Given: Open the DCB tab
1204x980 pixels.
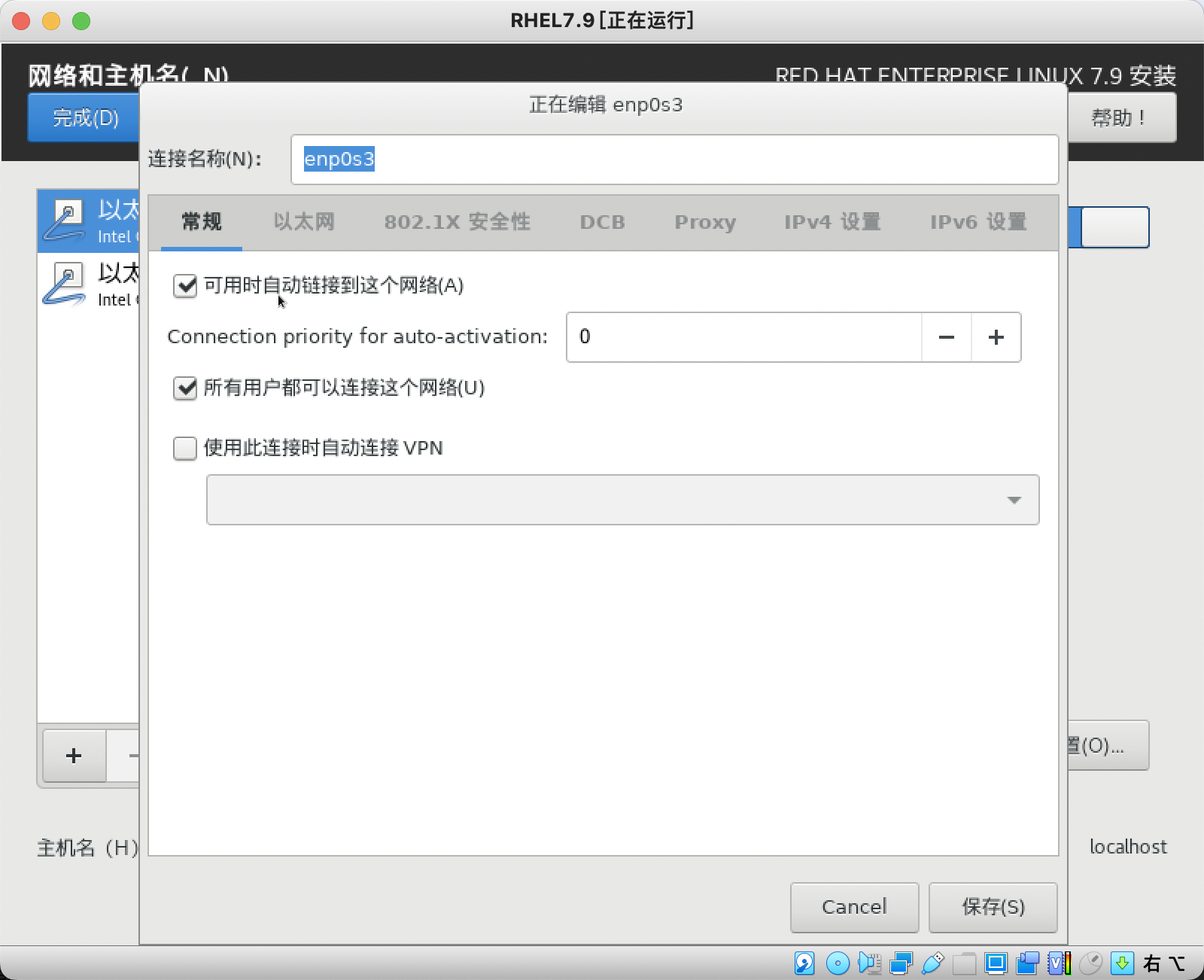Looking at the screenshot, I should coord(602,222).
